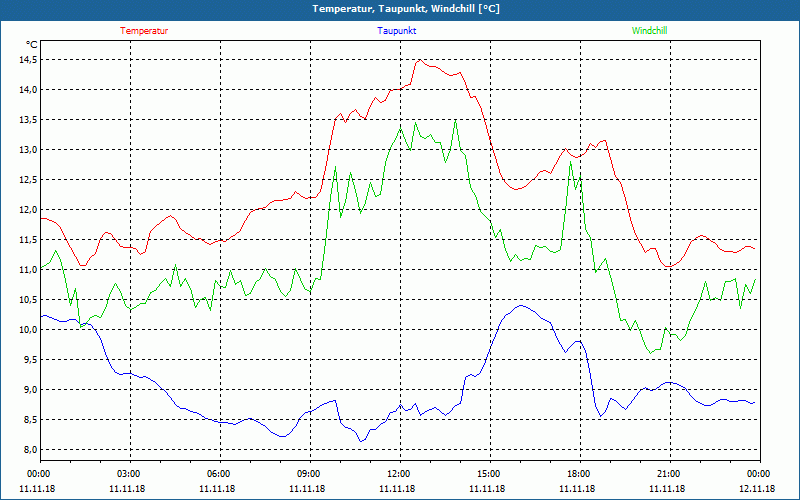The height and width of the screenshot is (500, 800).
Task: Click the 12.11.18 date label
Action: pyautogui.click(x=757, y=488)
